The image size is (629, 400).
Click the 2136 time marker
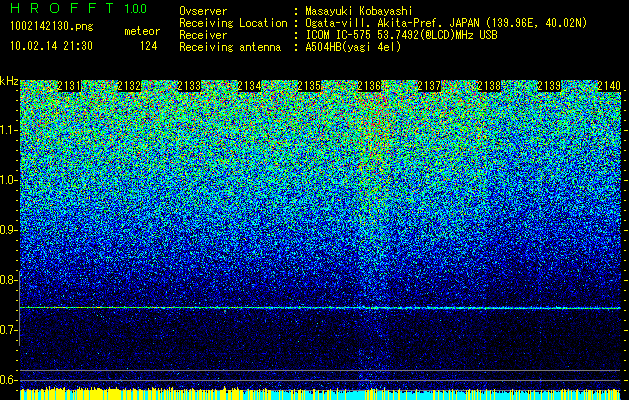pos(369,86)
